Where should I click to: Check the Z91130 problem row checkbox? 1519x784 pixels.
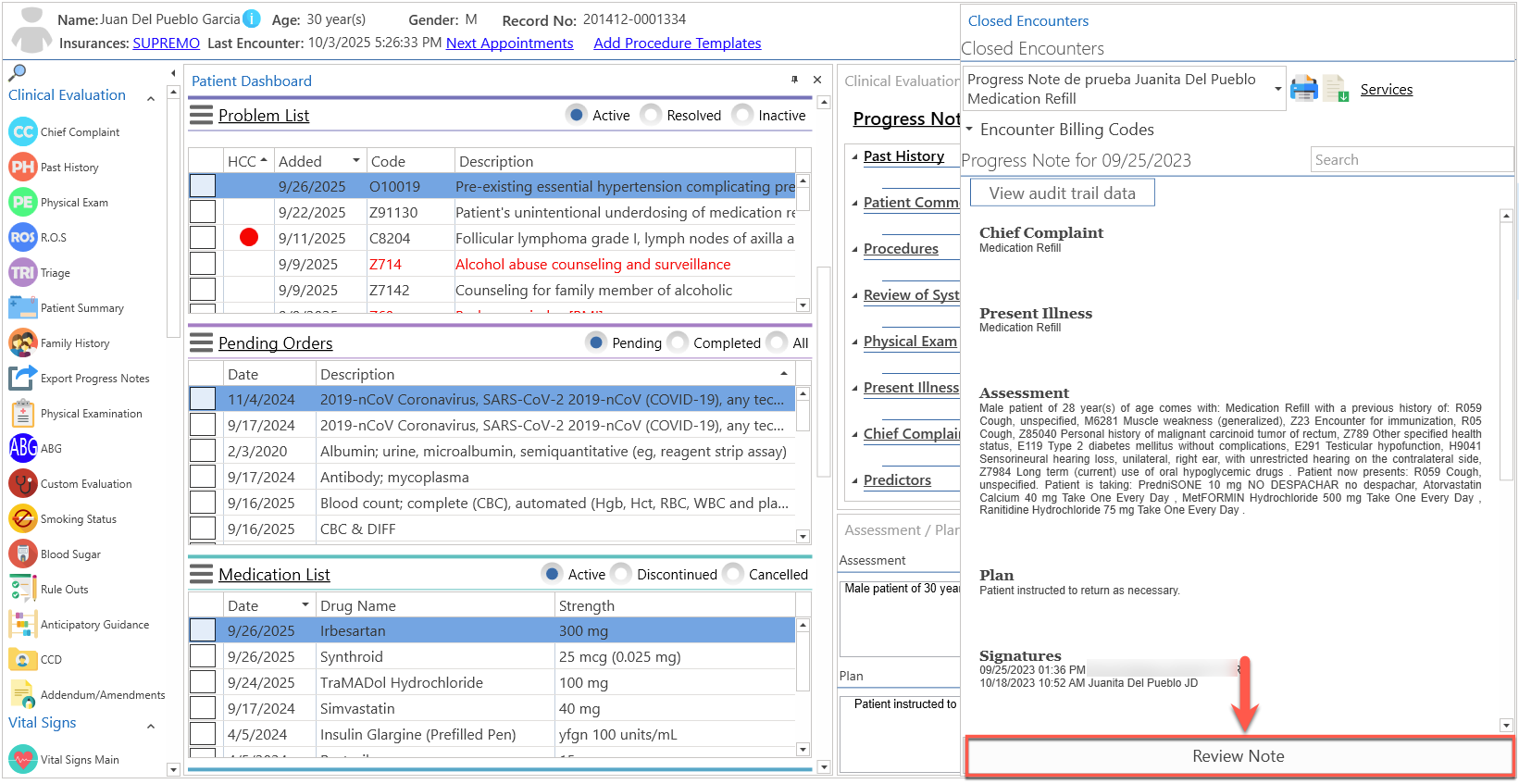pyautogui.click(x=203, y=212)
